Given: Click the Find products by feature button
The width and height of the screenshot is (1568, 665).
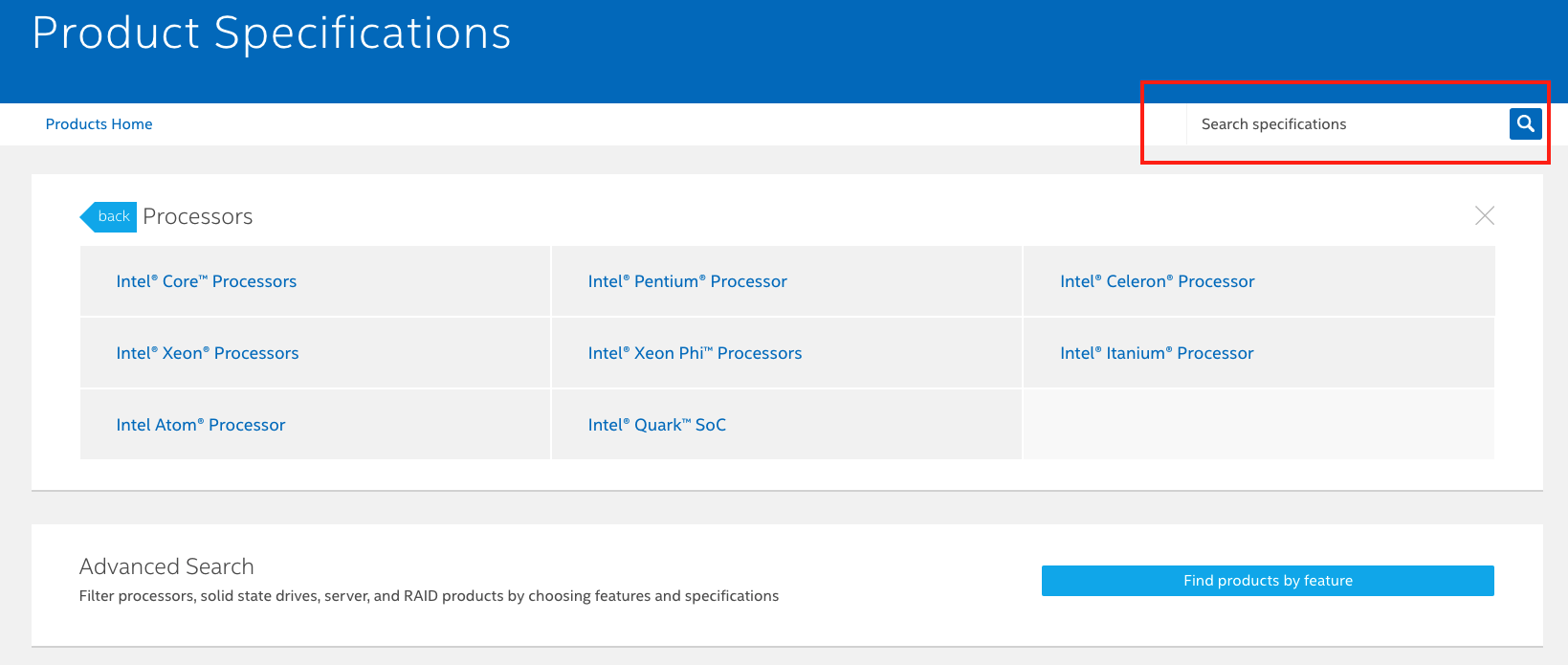Looking at the screenshot, I should coord(1268,581).
